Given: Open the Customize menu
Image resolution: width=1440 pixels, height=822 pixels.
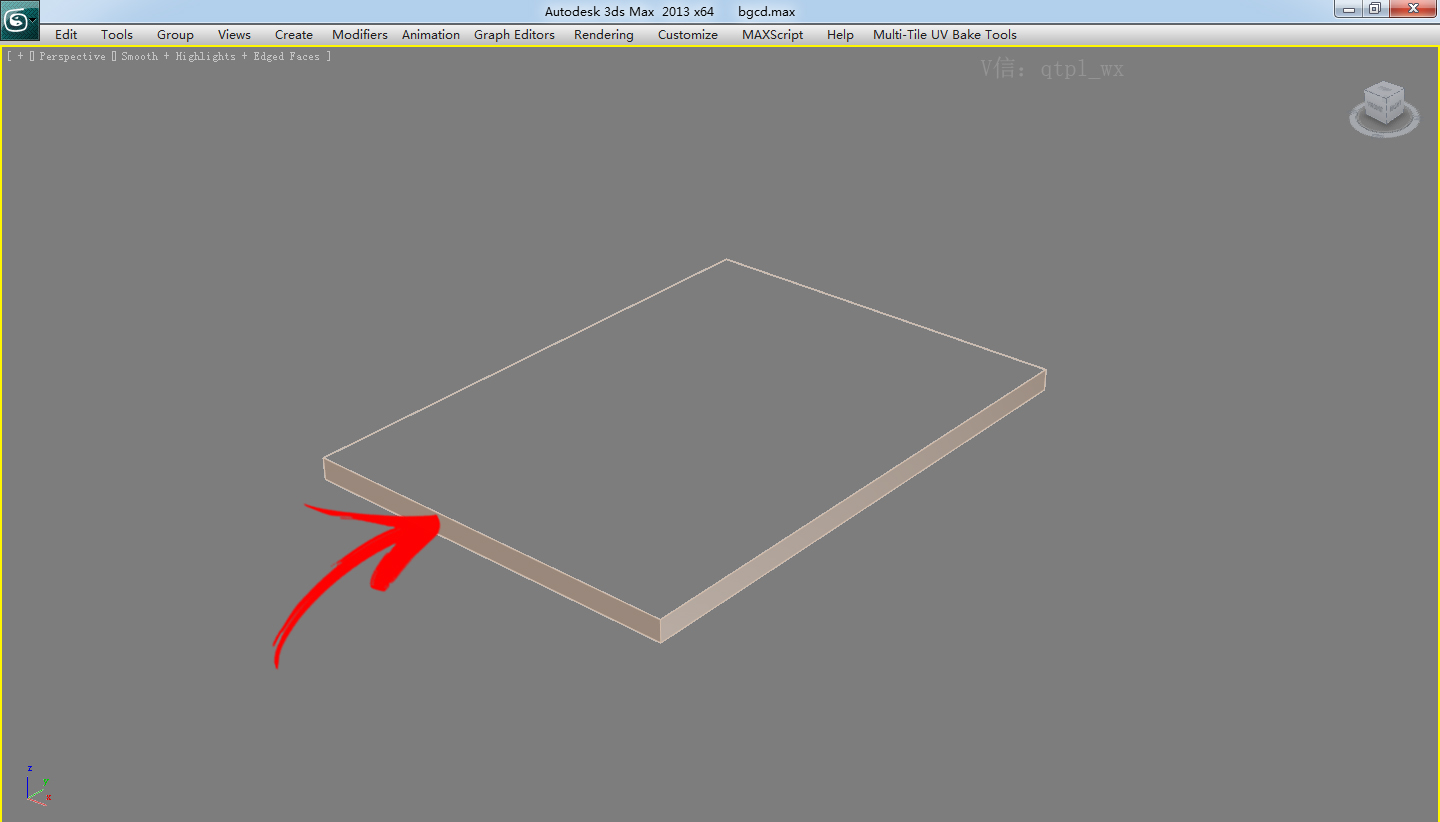Looking at the screenshot, I should point(688,34).
